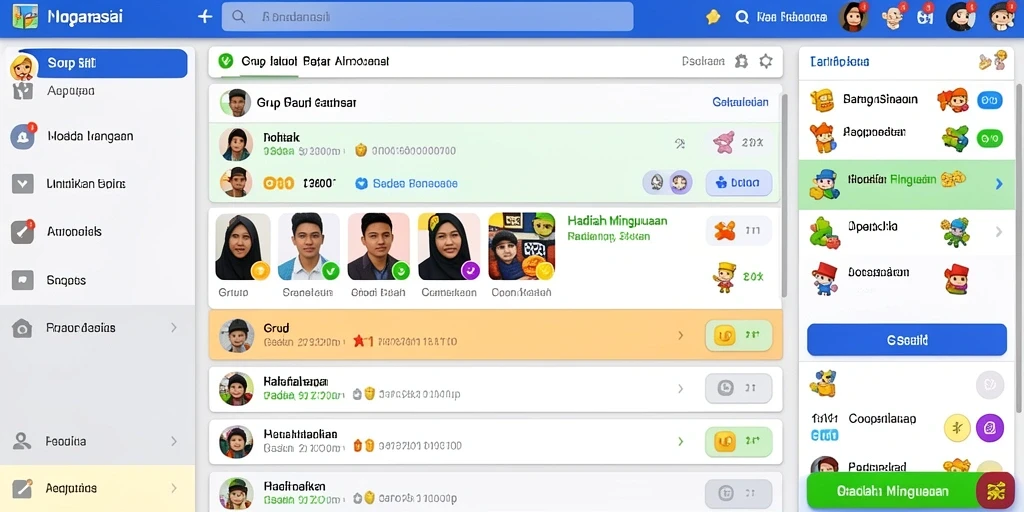Expand highlighted Hoodiin Ringuaan chevron

tap(999, 185)
